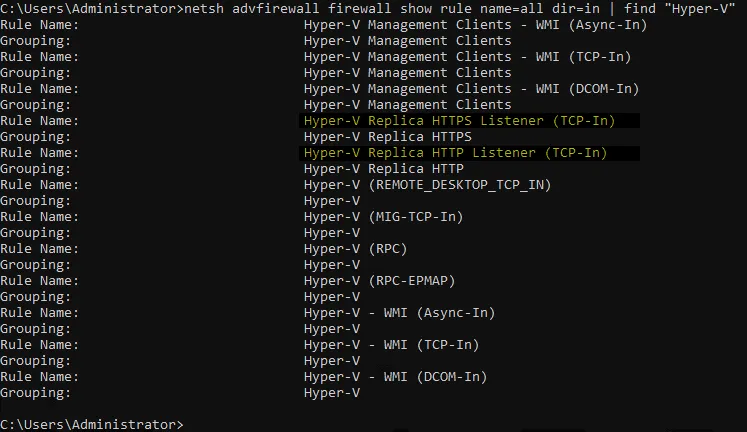
Task: Click the Hyper-V Replica HTTPS grouping value
Action: pyautogui.click(x=387, y=137)
